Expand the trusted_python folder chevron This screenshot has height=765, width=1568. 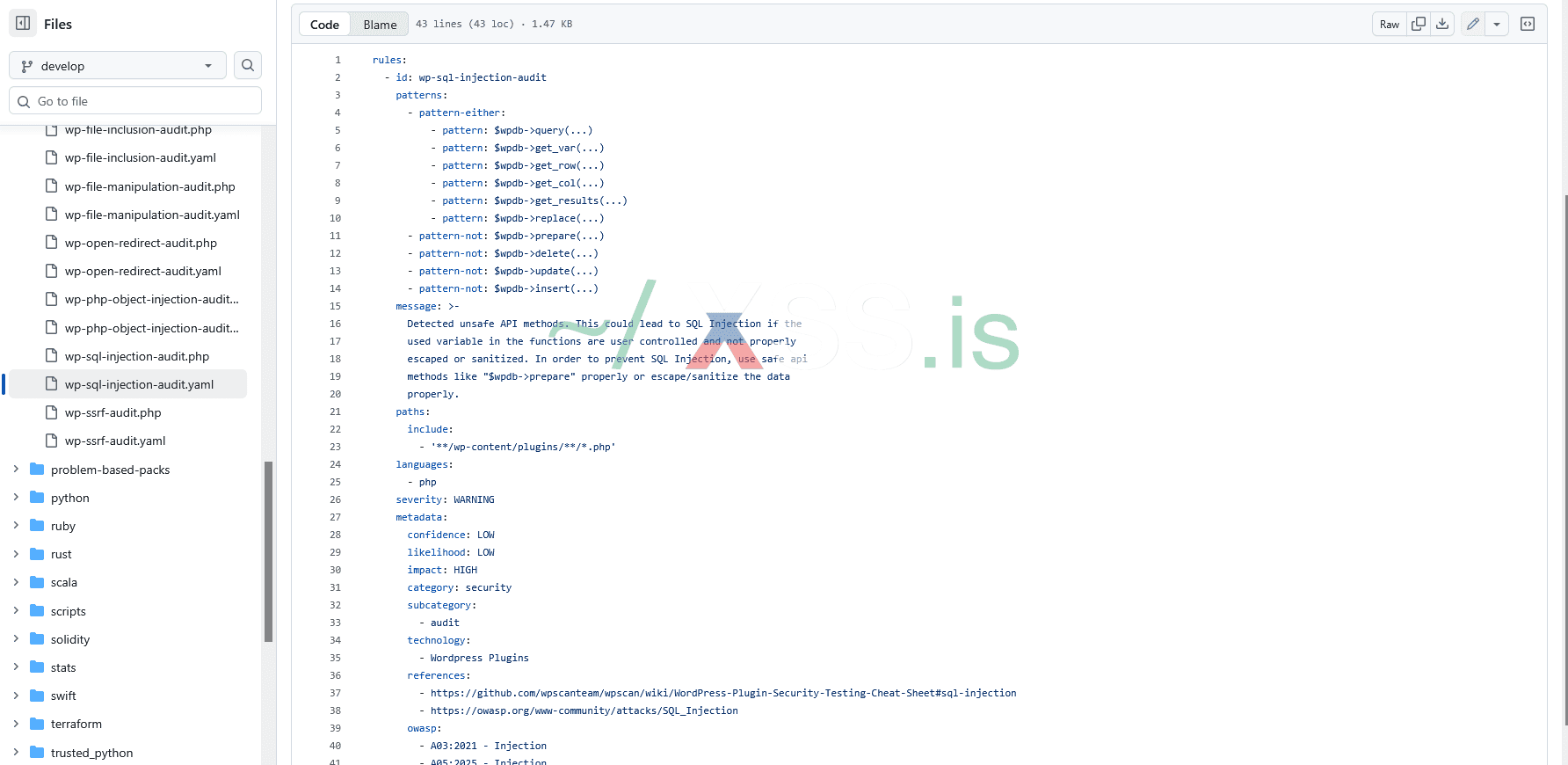pos(16,753)
